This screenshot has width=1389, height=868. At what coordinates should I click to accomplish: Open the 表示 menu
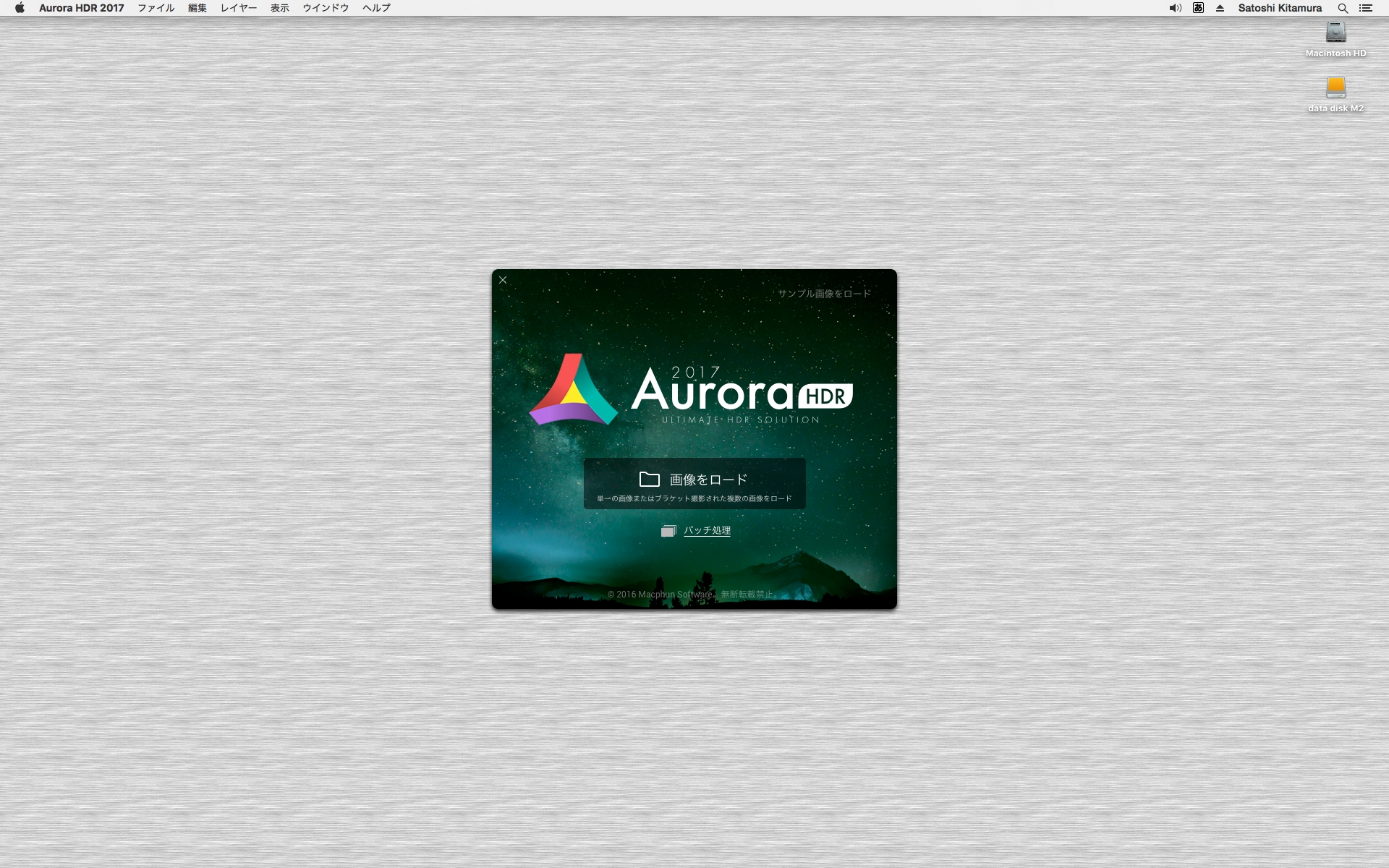[280, 8]
